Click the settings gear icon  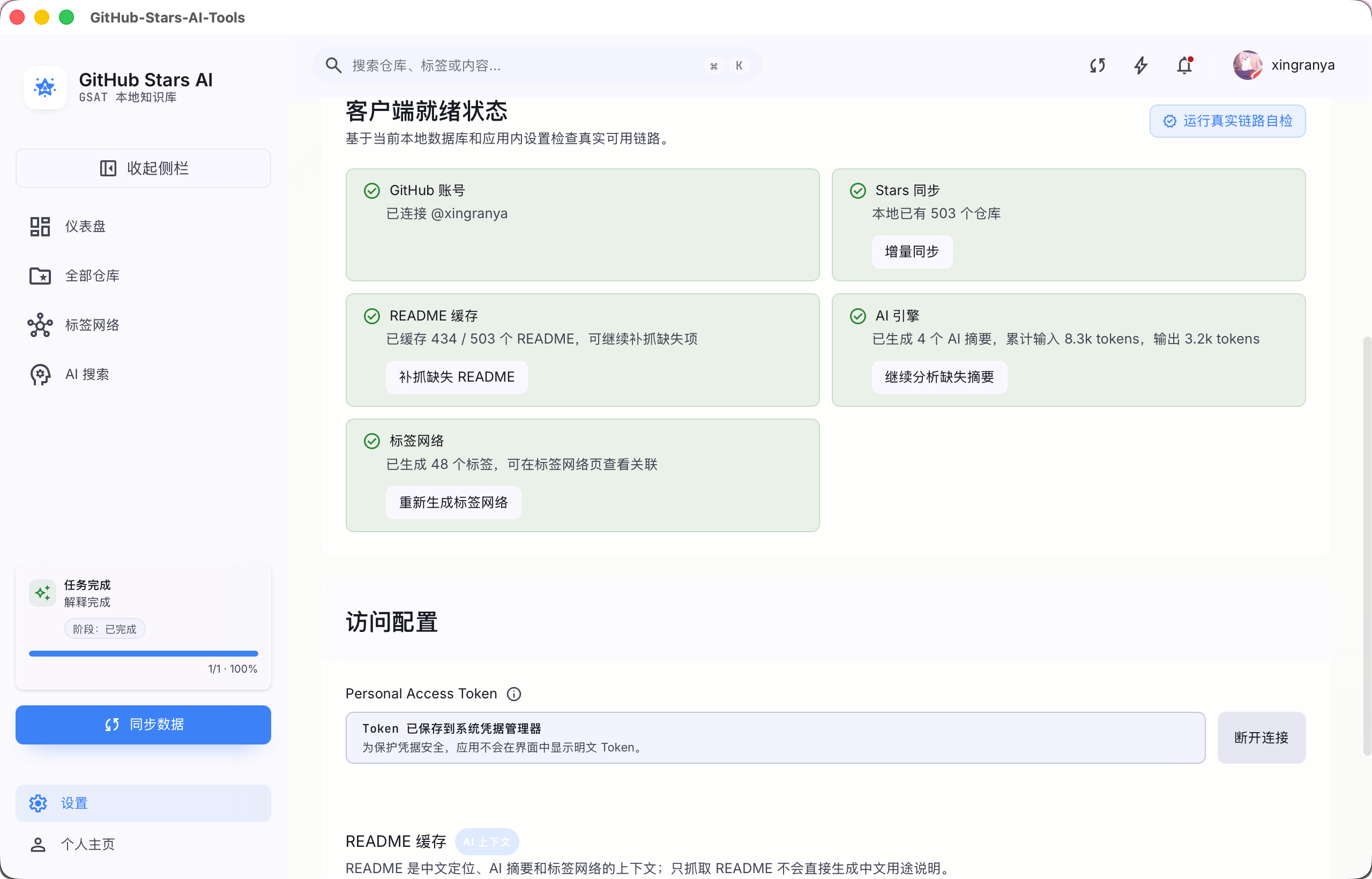point(38,803)
